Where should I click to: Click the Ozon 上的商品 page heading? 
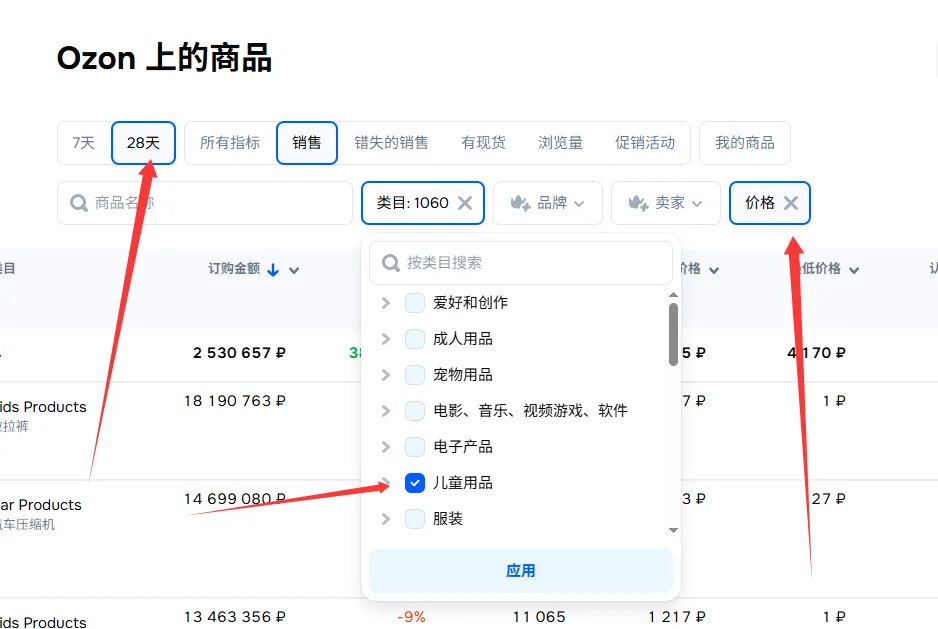click(x=165, y=58)
